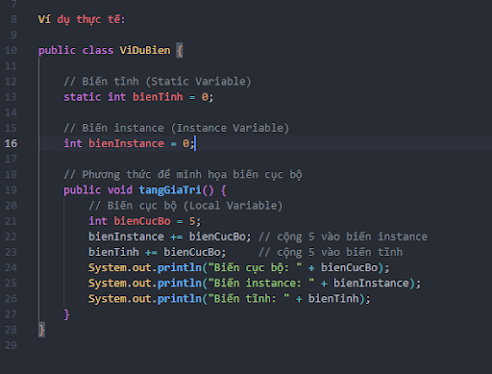Click the opening brace after ViDuBien
Screen dimensions: 492x374
point(179,51)
